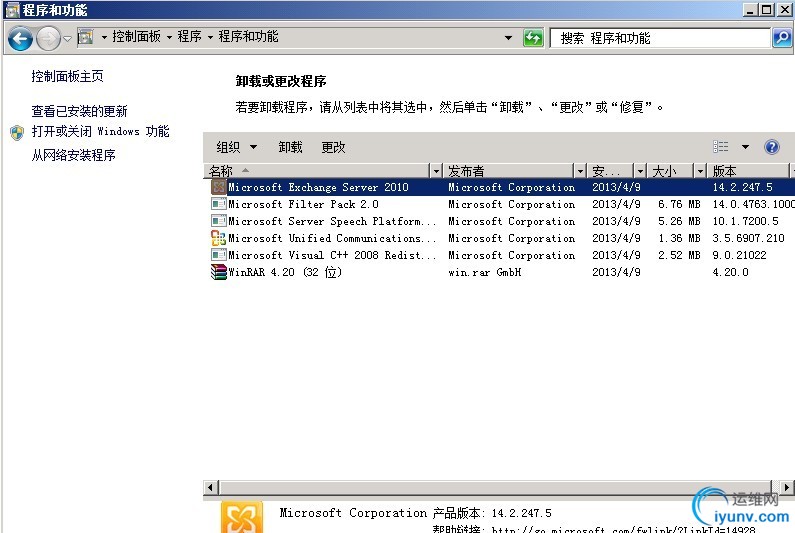Image resolution: width=795 pixels, height=533 pixels.
Task: Click the blue help question icon
Action: 771,147
